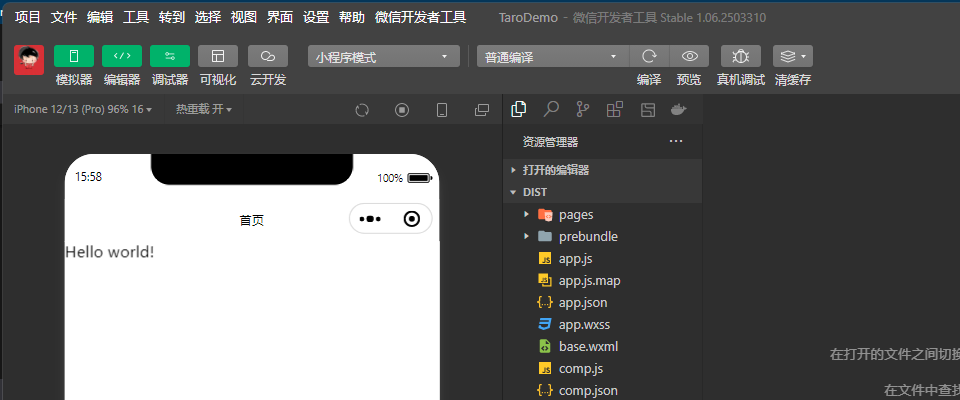
Task: Open the 转到 menu
Action: (x=171, y=17)
